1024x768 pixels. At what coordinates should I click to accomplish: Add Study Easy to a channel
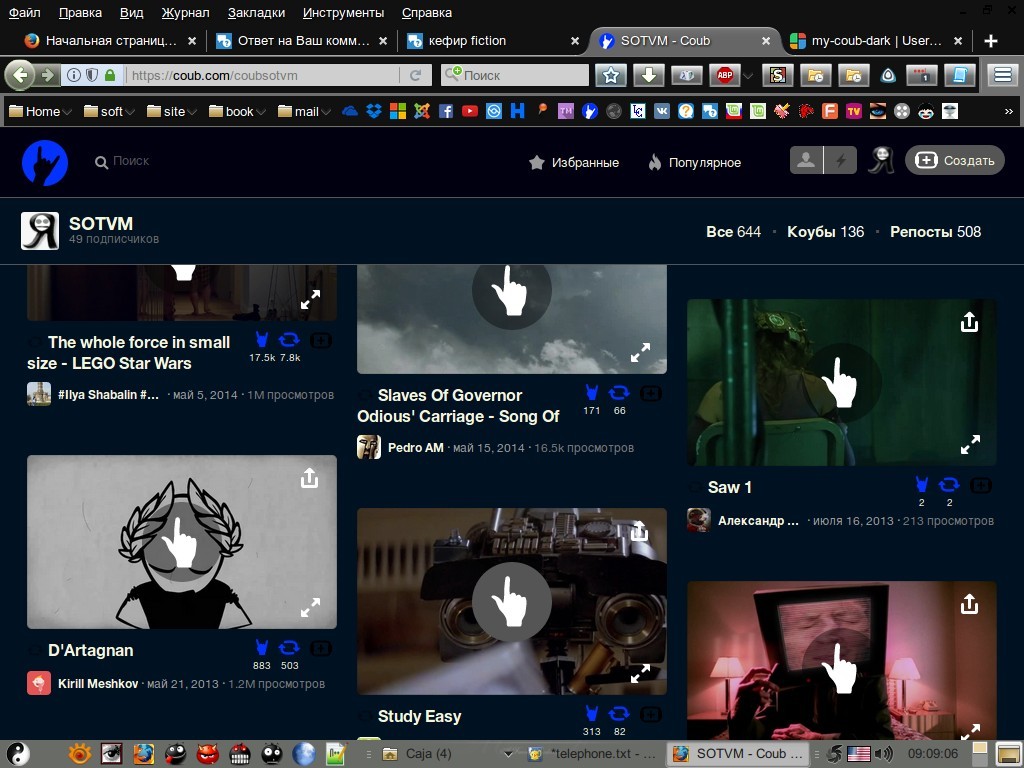point(650,714)
